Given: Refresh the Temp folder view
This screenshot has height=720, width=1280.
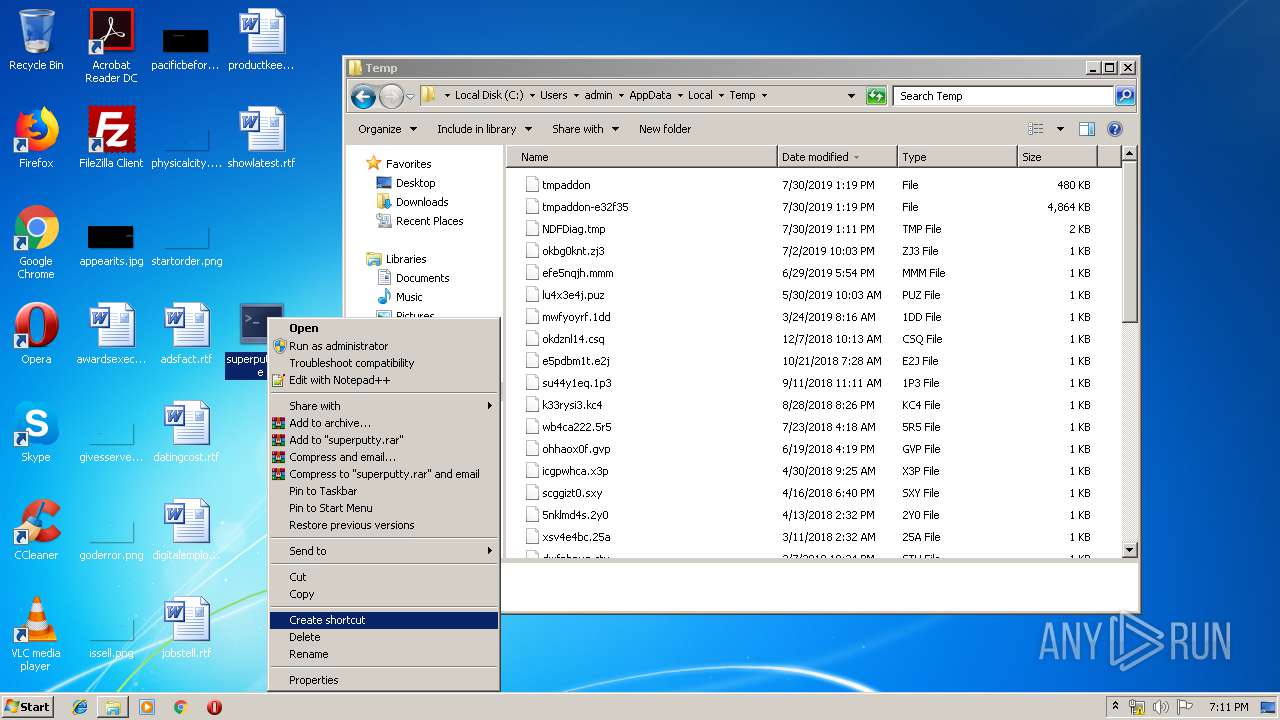Looking at the screenshot, I should pos(876,96).
